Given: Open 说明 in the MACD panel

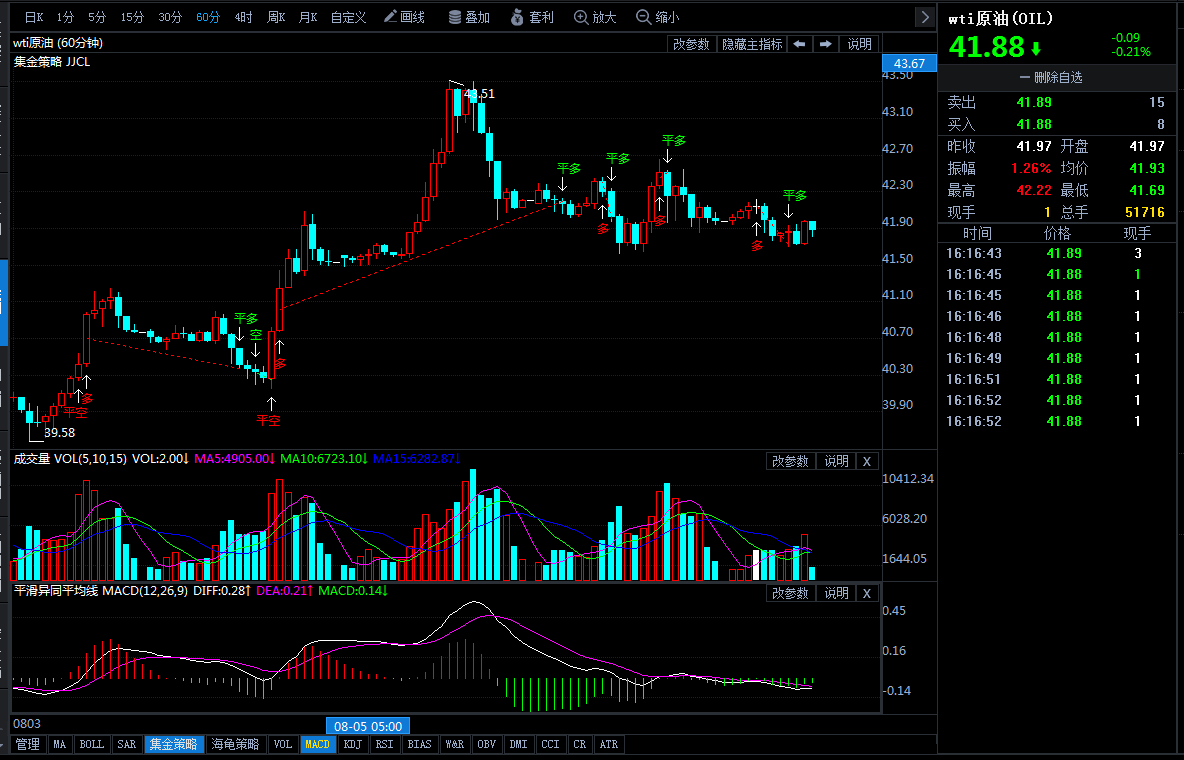Looking at the screenshot, I should coord(836,593).
